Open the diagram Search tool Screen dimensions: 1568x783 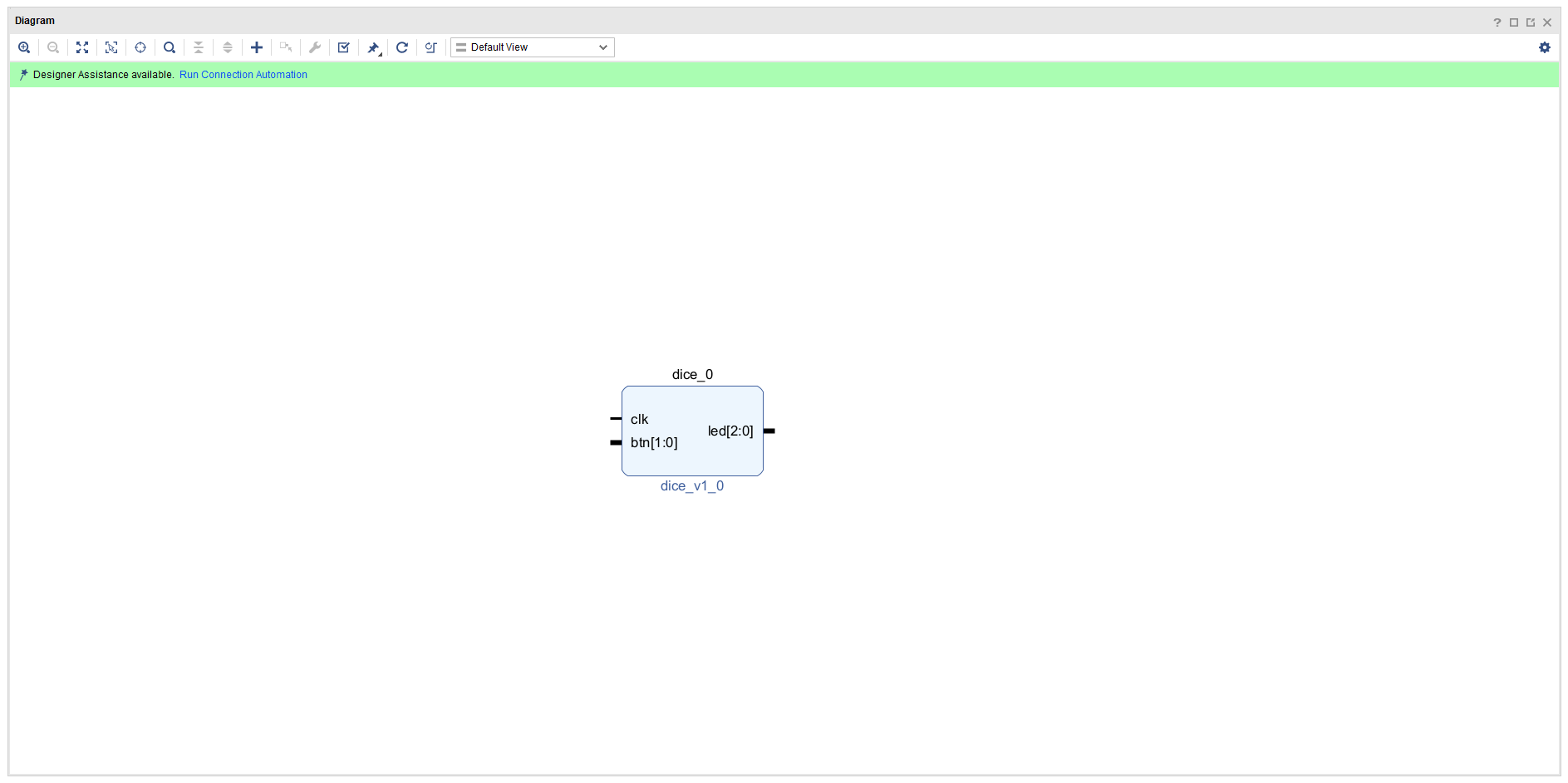[170, 47]
